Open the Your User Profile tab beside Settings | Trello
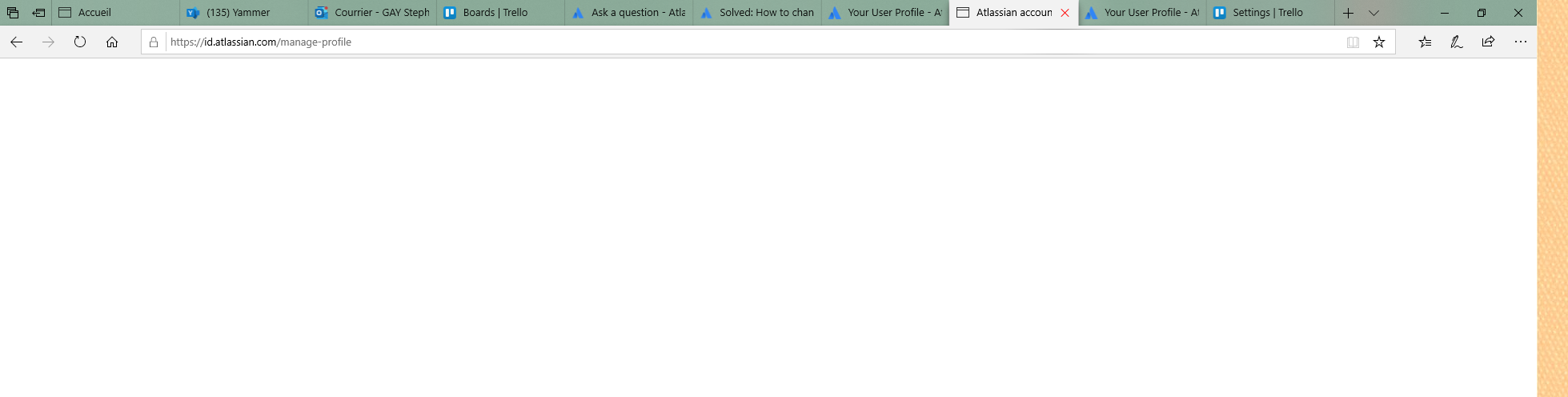Screen dimensions: 1568x397 (1142, 13)
